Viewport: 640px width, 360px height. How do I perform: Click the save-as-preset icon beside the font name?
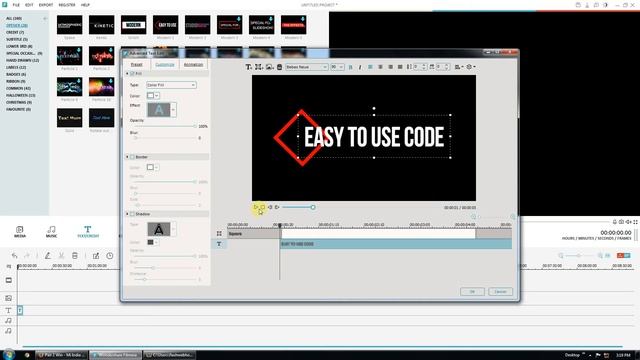coord(280,67)
